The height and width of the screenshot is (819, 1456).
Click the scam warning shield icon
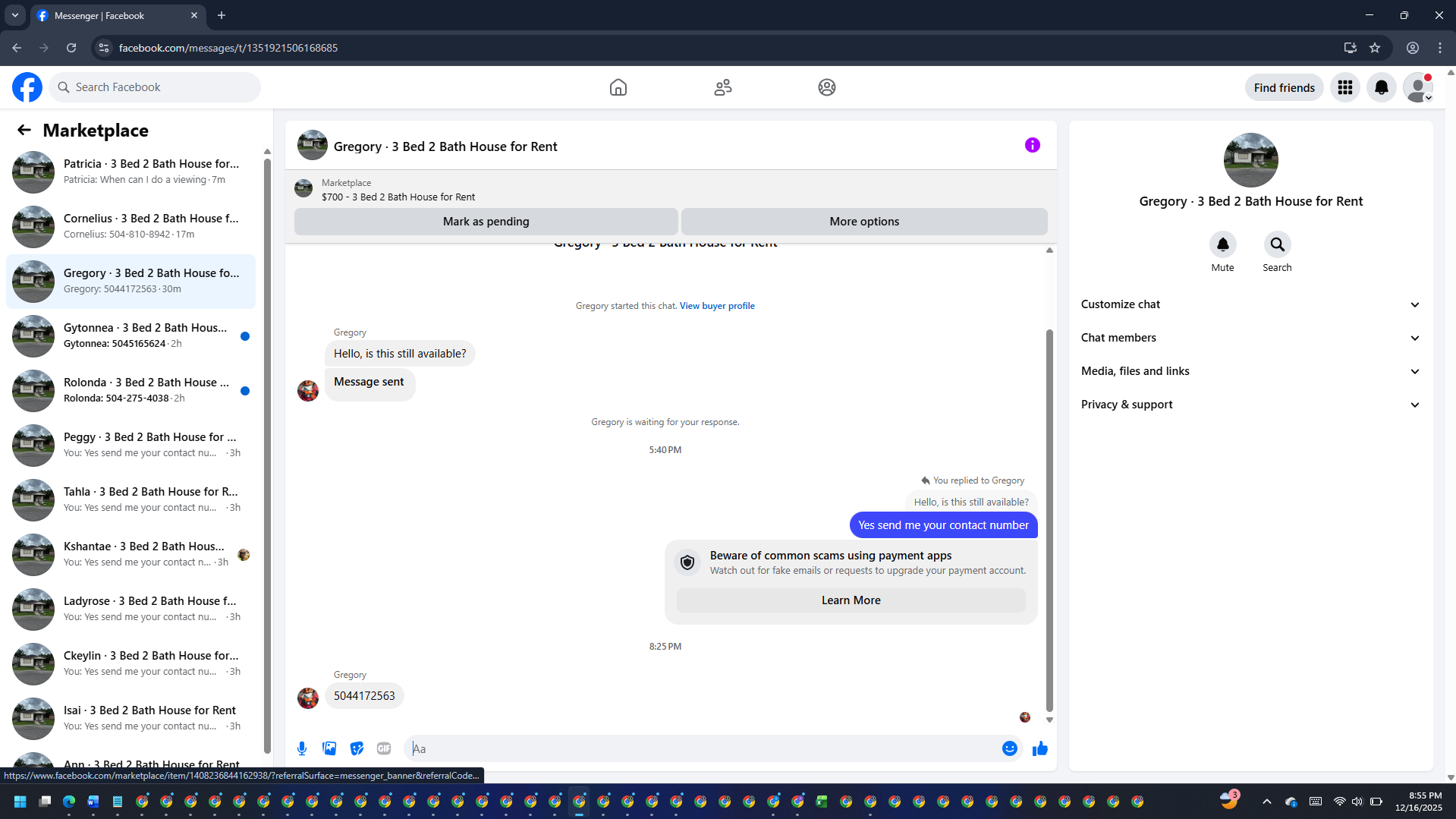click(687, 562)
